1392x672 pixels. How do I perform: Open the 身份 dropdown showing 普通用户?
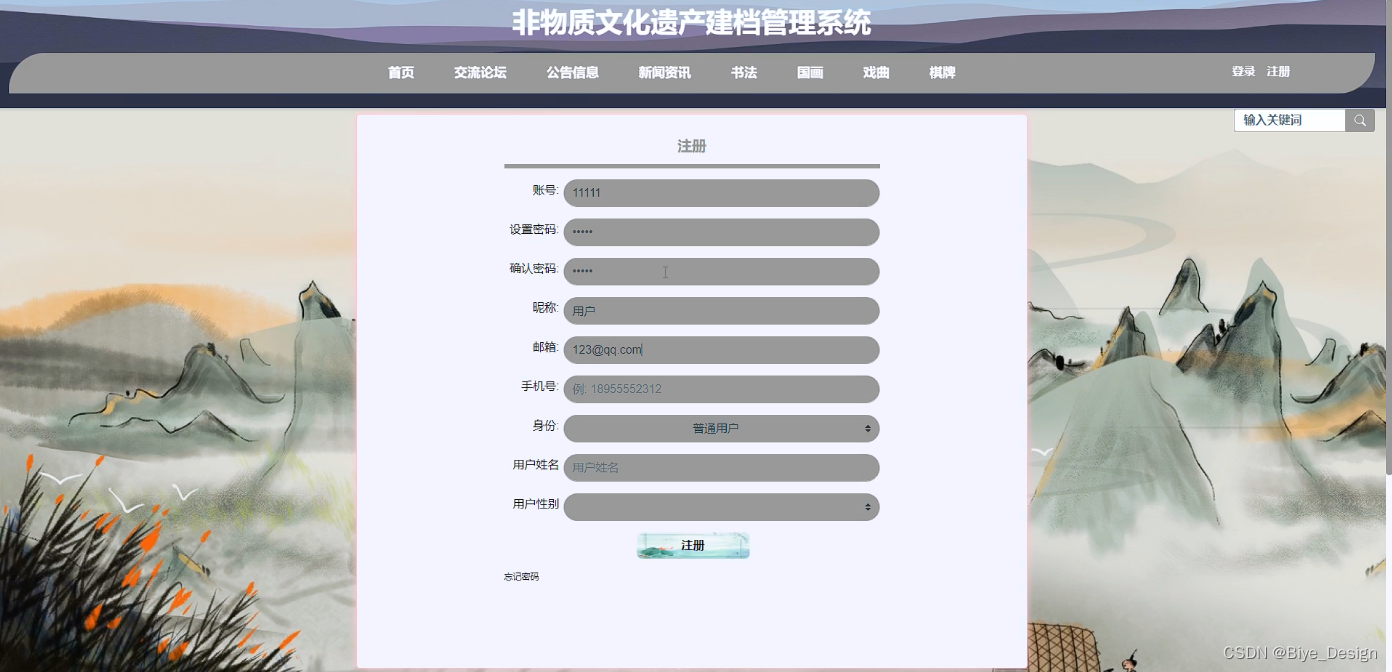pos(721,428)
